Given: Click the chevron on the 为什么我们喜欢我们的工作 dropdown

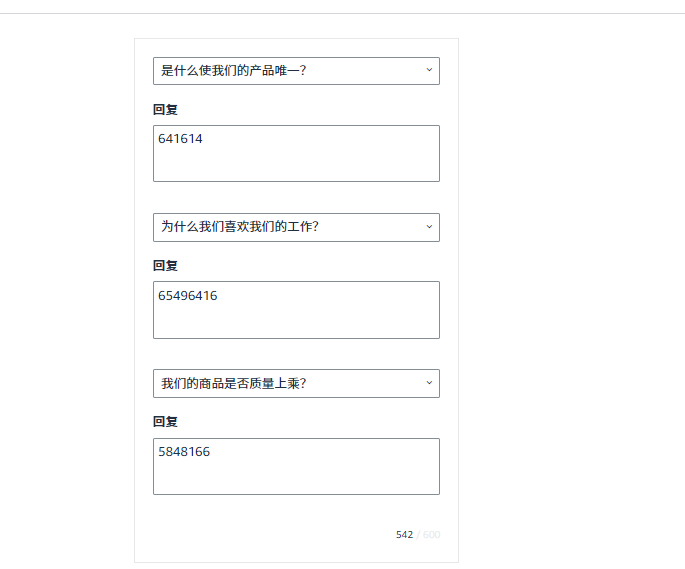Looking at the screenshot, I should tap(429, 227).
